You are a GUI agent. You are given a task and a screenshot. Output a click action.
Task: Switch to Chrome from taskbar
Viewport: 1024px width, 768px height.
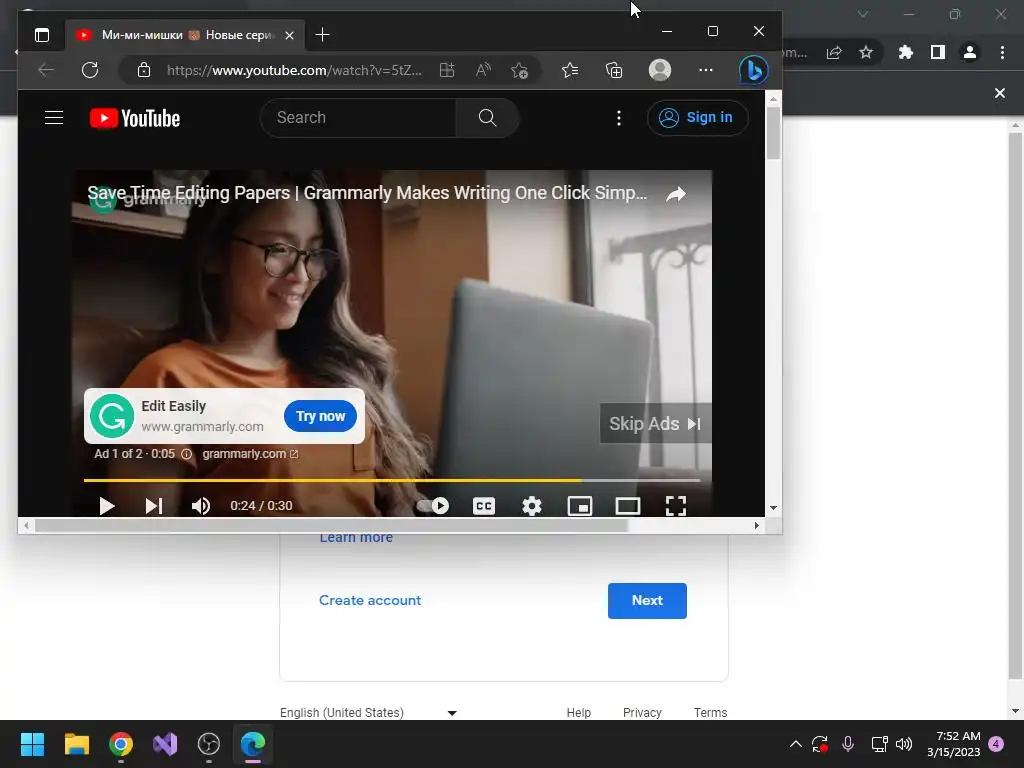click(121, 744)
